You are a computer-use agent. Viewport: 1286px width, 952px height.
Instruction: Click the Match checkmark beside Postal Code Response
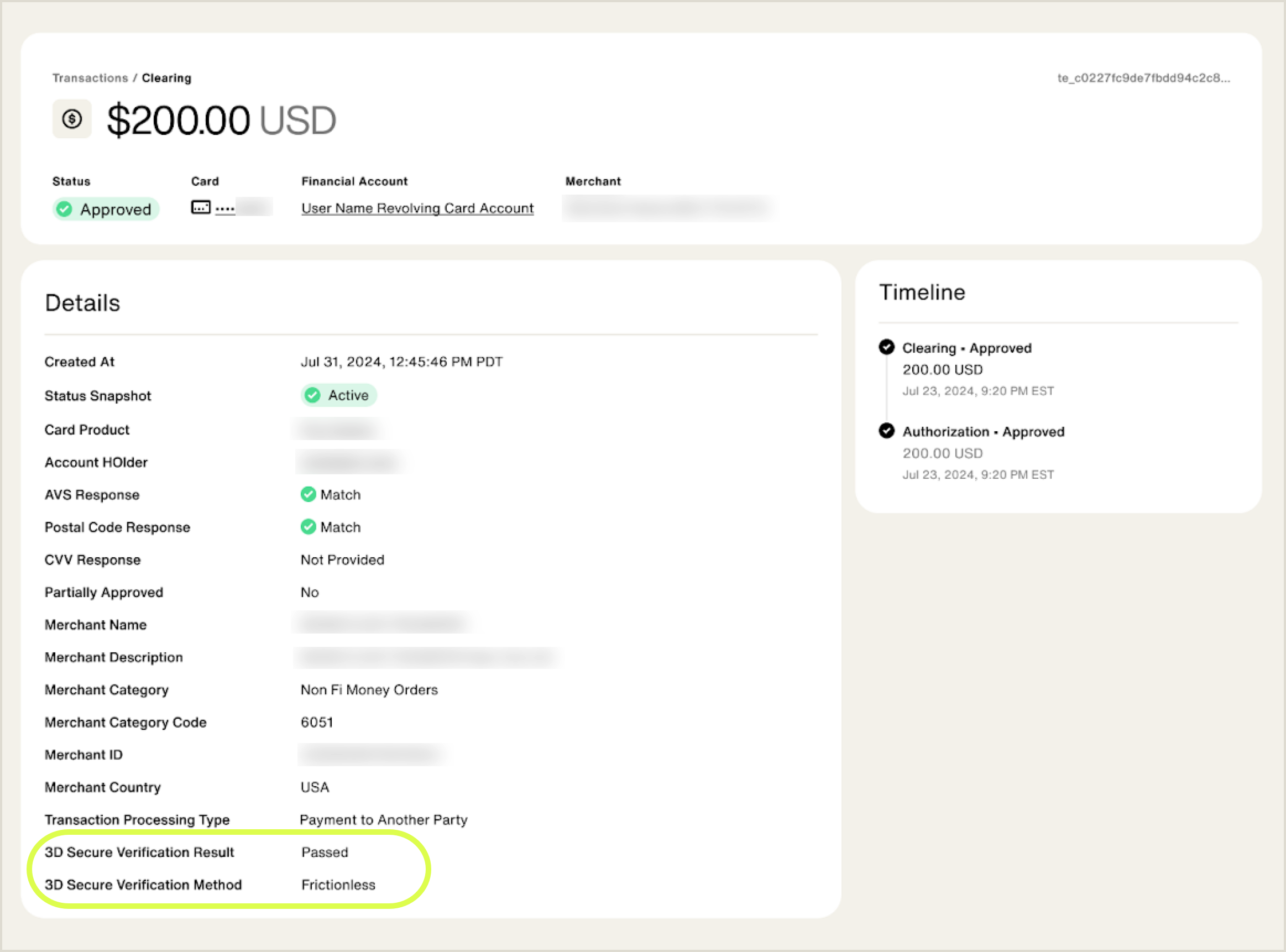coord(309,527)
